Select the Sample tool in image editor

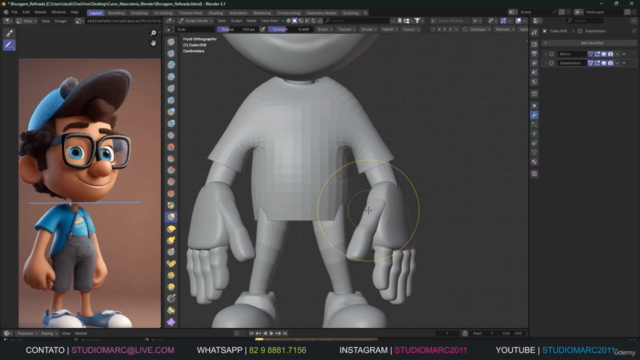tap(9, 33)
